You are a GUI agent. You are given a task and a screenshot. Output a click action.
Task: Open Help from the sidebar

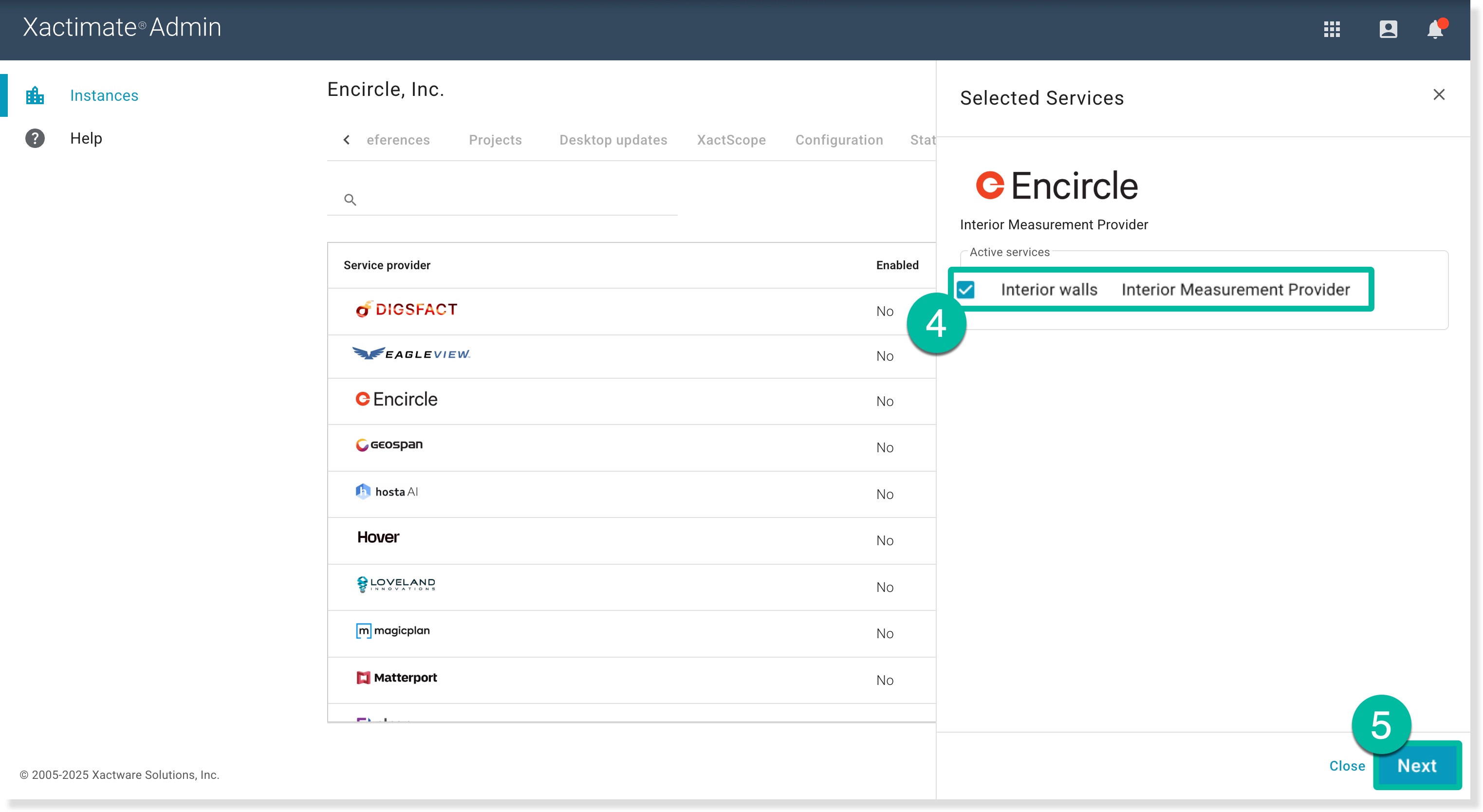tap(86, 138)
